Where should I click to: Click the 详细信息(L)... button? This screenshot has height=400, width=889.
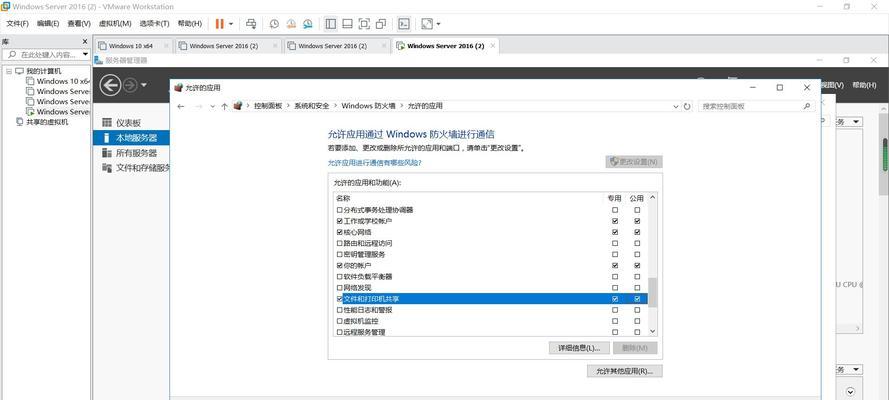(579, 348)
